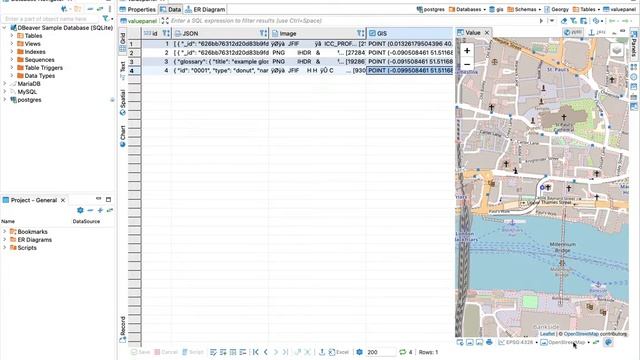Click the save map as image icon
The image size is (640, 360).
click(480, 342)
